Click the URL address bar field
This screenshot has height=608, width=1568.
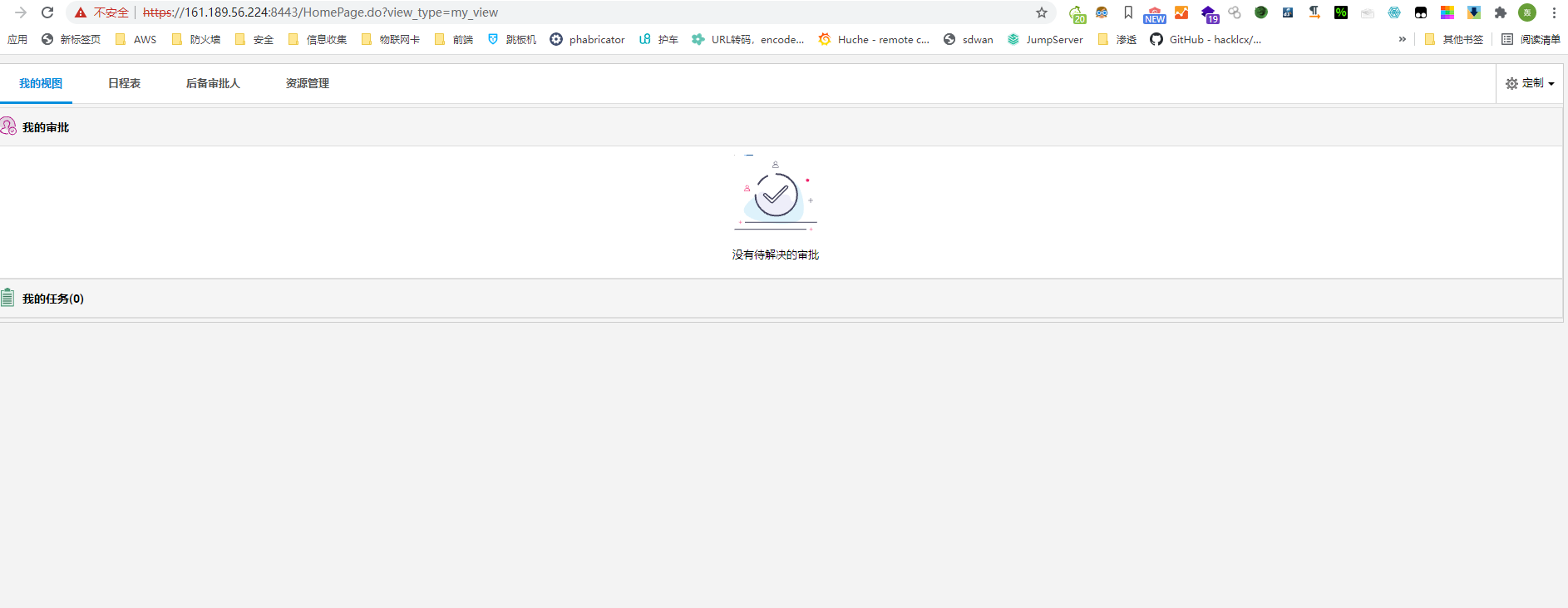(x=582, y=12)
